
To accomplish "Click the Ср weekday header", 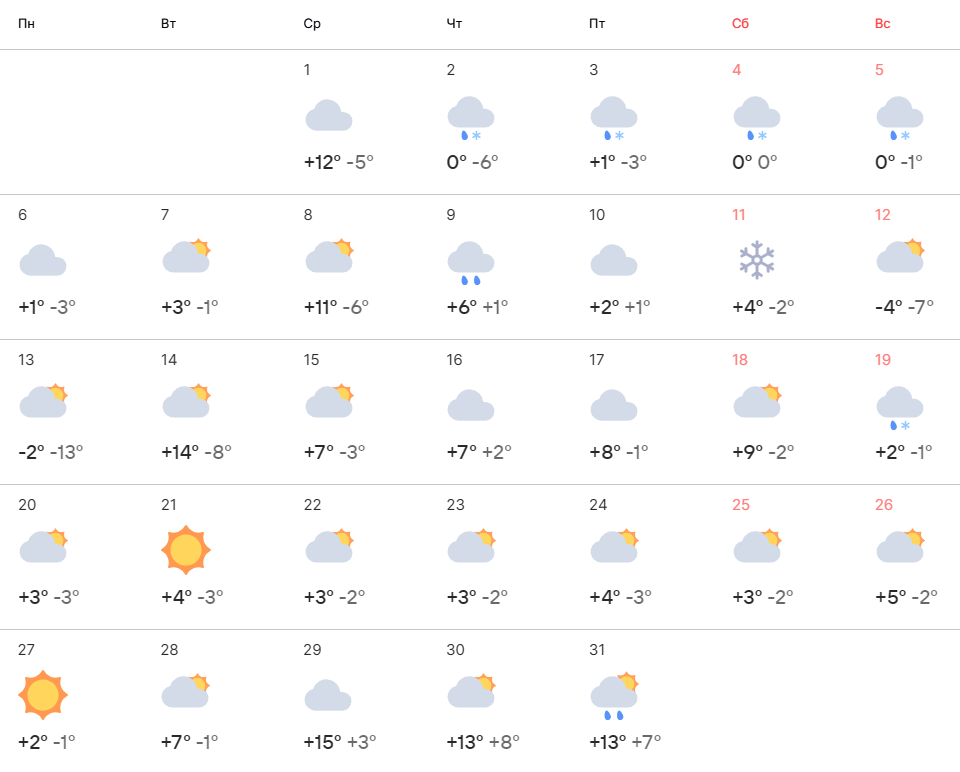I will tap(312, 24).
